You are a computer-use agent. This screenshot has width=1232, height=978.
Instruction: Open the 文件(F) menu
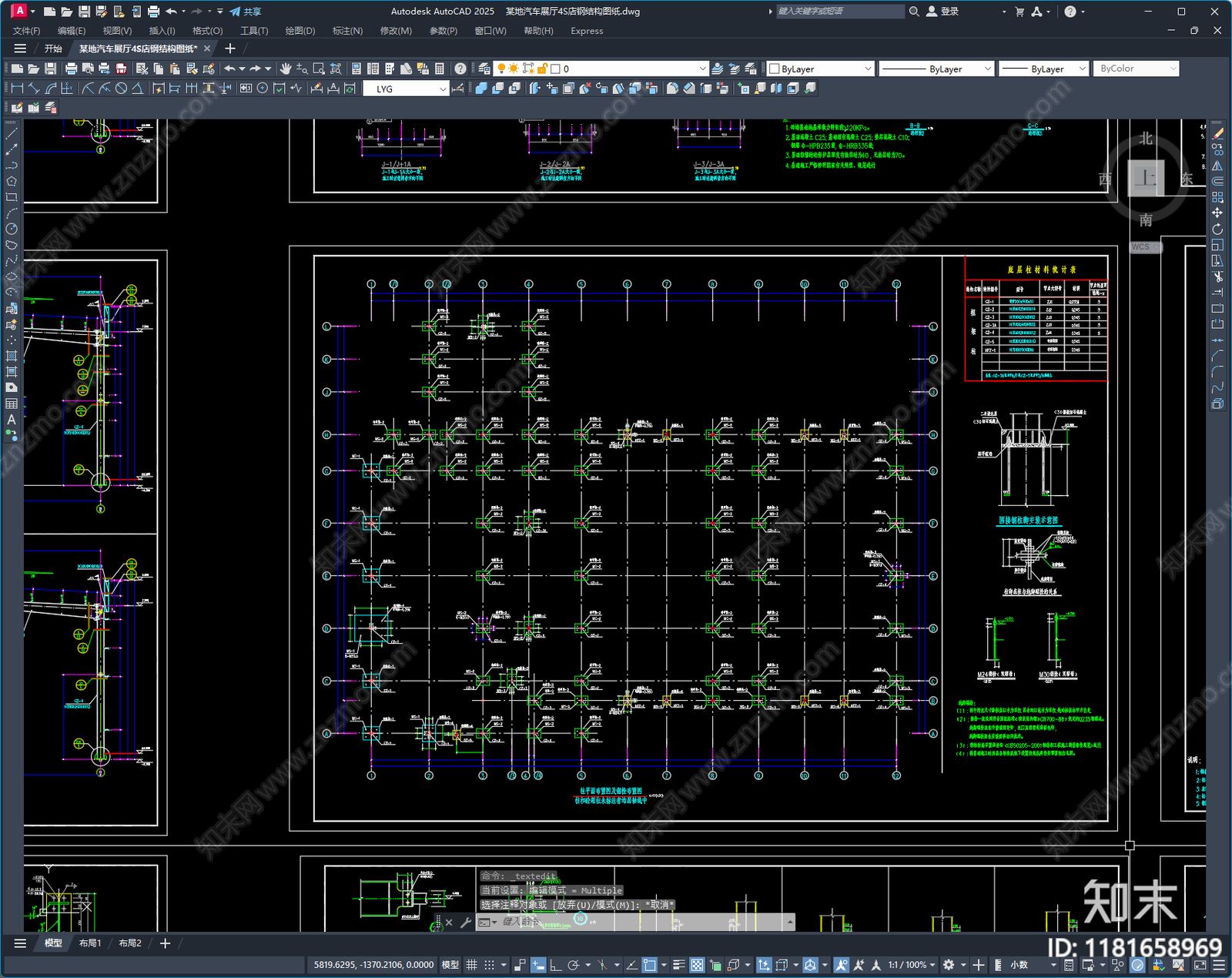click(x=26, y=31)
